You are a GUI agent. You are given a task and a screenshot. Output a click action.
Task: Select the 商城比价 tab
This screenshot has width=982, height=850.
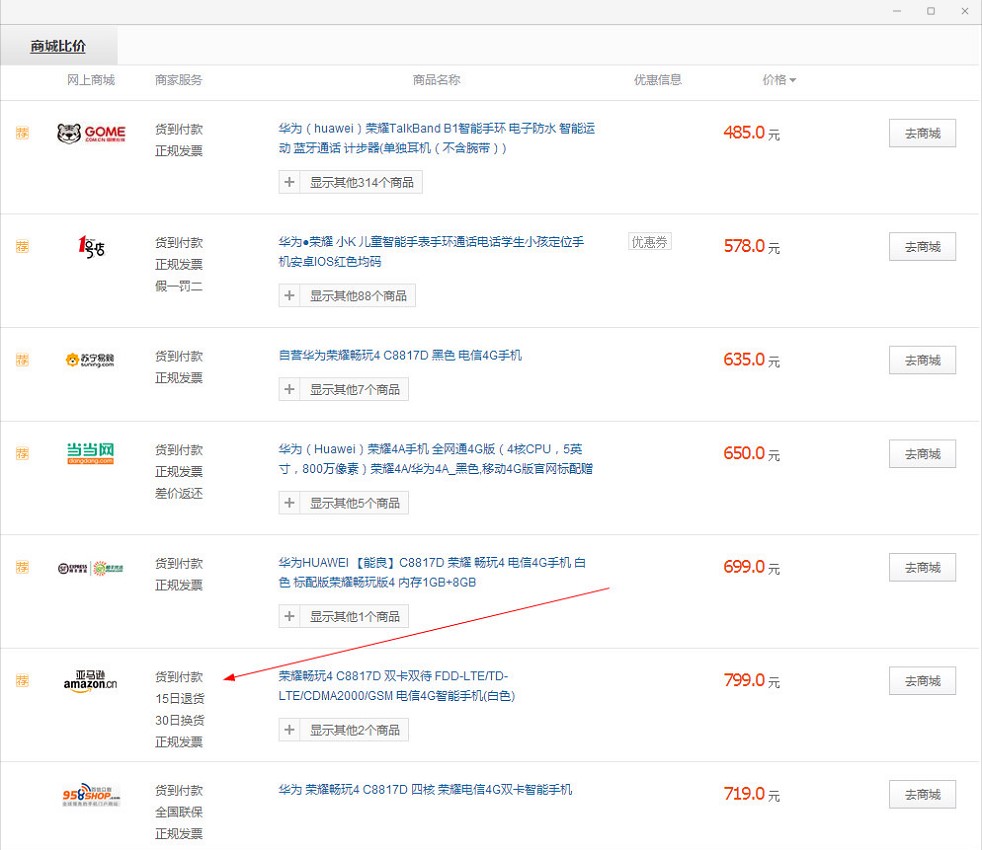[58, 47]
